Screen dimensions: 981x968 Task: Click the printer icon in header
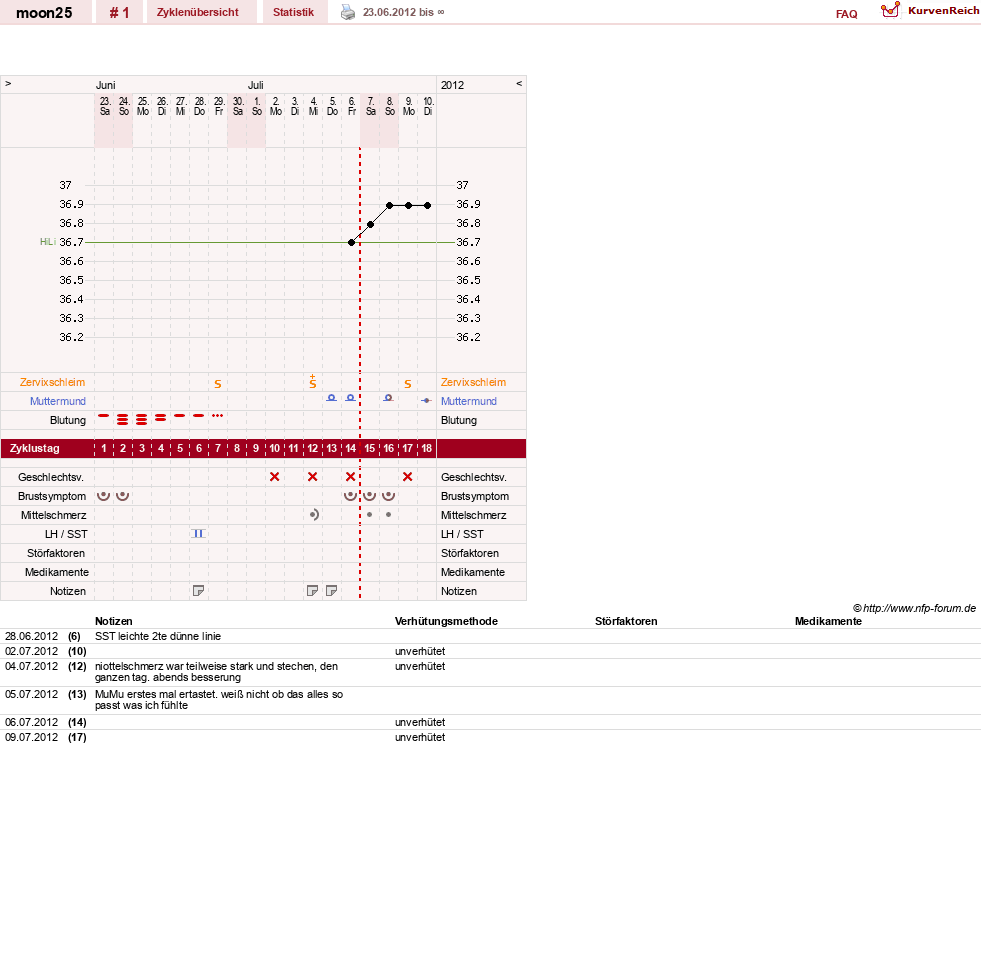348,12
